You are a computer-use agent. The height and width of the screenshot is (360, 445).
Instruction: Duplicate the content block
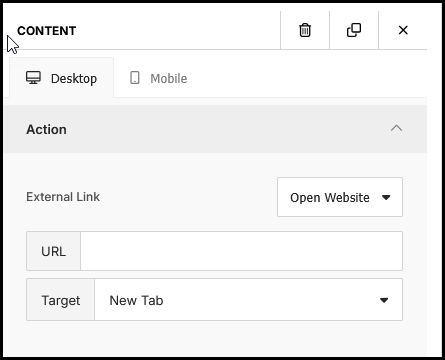(354, 30)
